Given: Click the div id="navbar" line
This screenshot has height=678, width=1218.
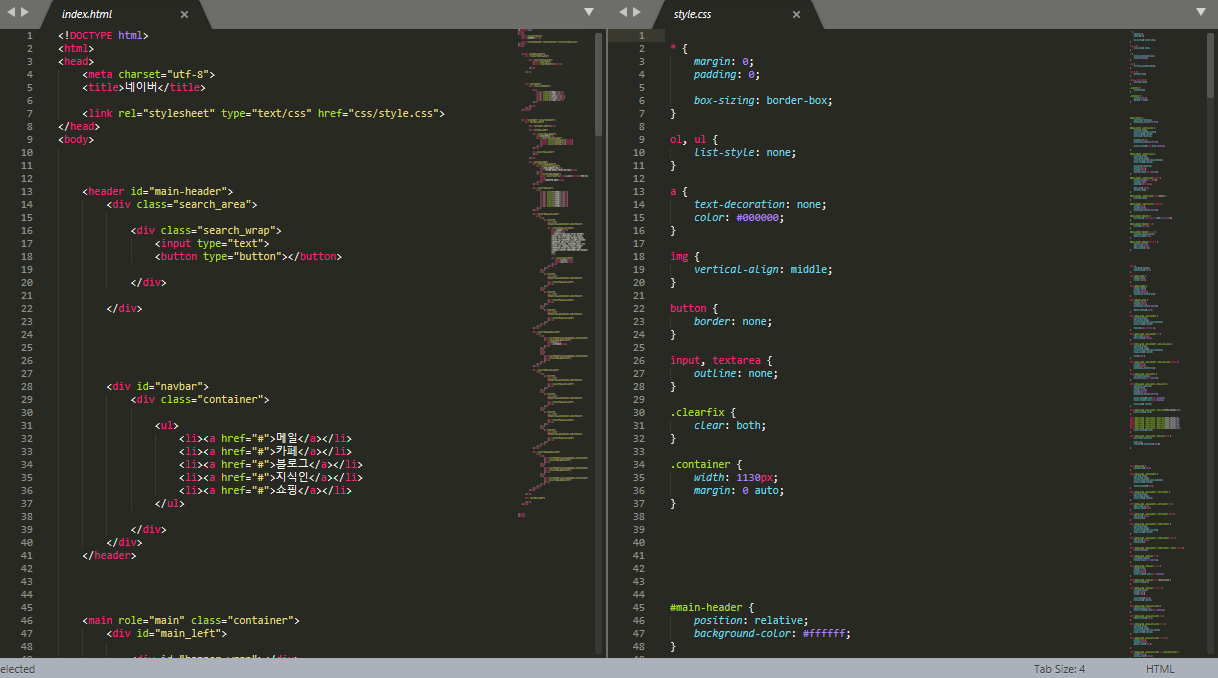Looking at the screenshot, I should click(x=157, y=386).
